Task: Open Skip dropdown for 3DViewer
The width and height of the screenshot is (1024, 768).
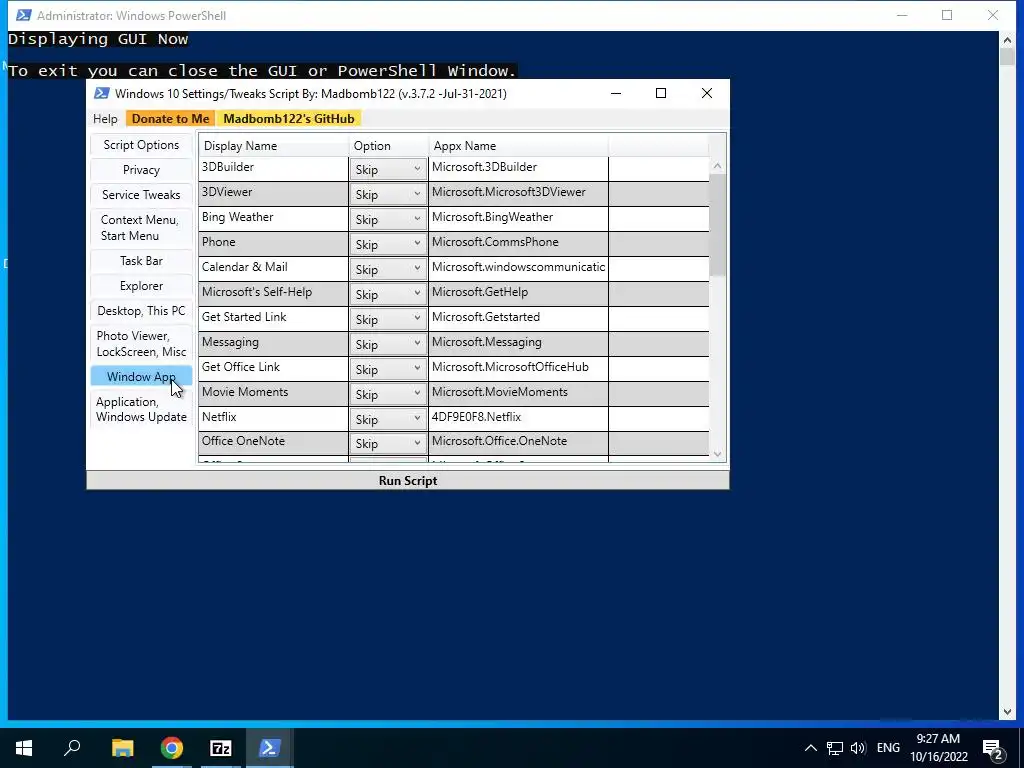Action: [x=388, y=195]
